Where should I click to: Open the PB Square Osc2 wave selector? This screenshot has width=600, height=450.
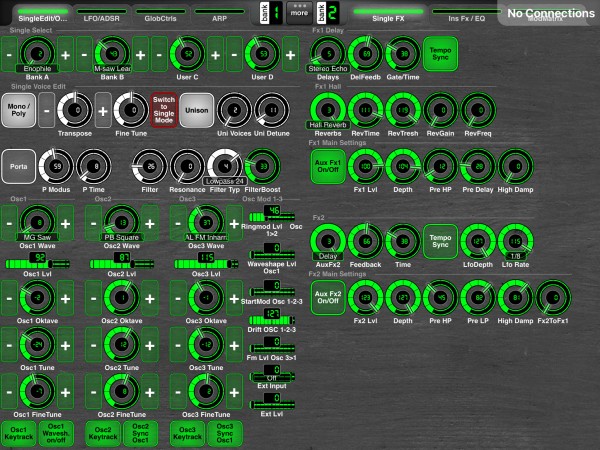122,237
